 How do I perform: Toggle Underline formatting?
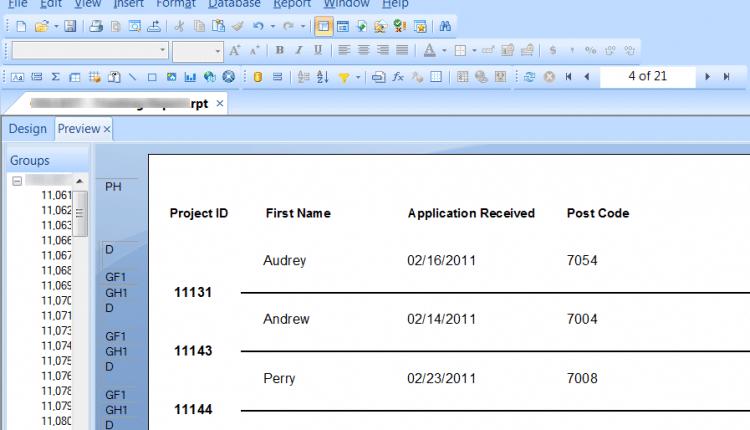click(x=318, y=50)
